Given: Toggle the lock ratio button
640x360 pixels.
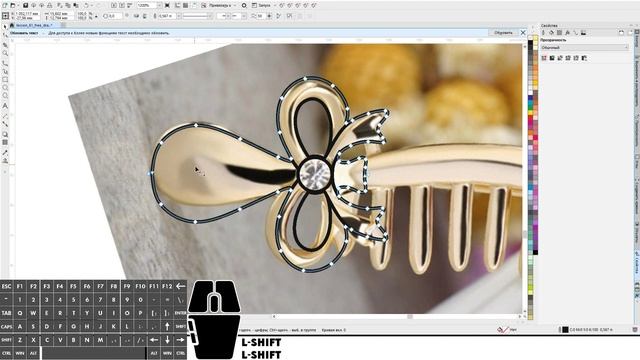Looking at the screenshot, I should (x=96, y=16).
